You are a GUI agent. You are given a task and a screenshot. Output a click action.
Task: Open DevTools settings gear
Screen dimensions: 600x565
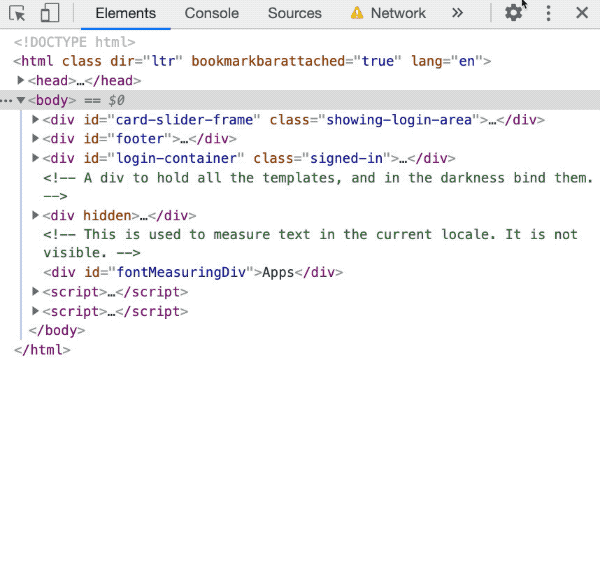(513, 13)
